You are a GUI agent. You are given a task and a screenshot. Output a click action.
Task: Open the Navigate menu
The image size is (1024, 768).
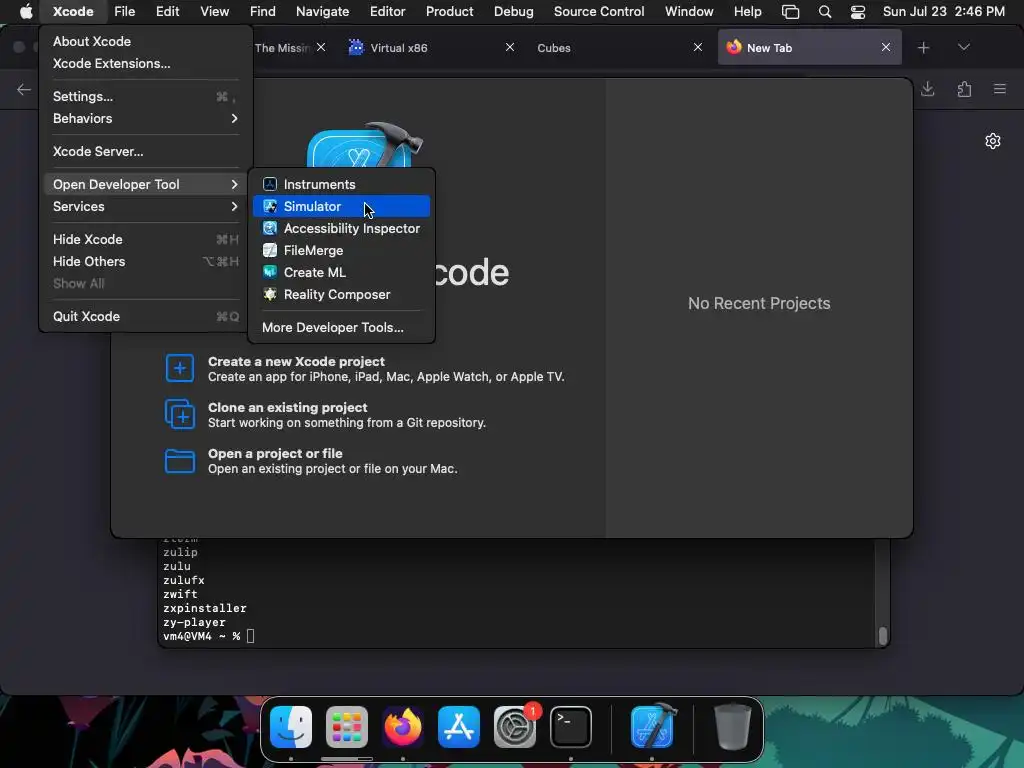[x=323, y=11]
